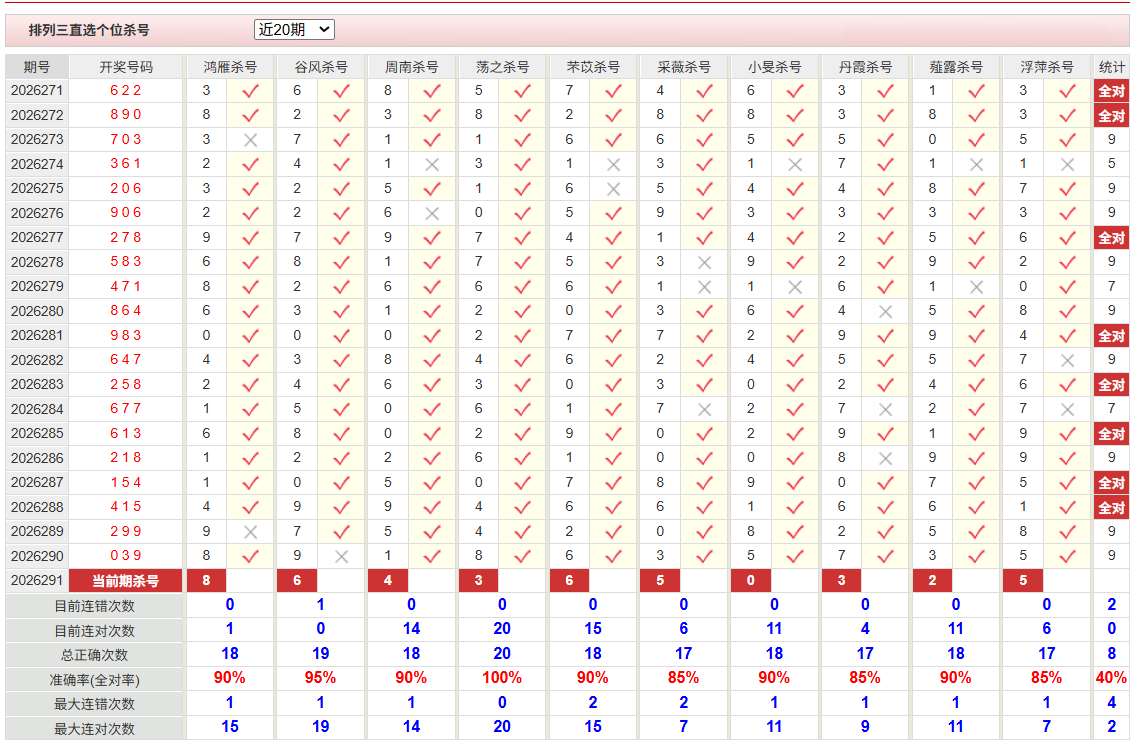Click the 统计 column header
1137x750 pixels.
(x=1111, y=67)
